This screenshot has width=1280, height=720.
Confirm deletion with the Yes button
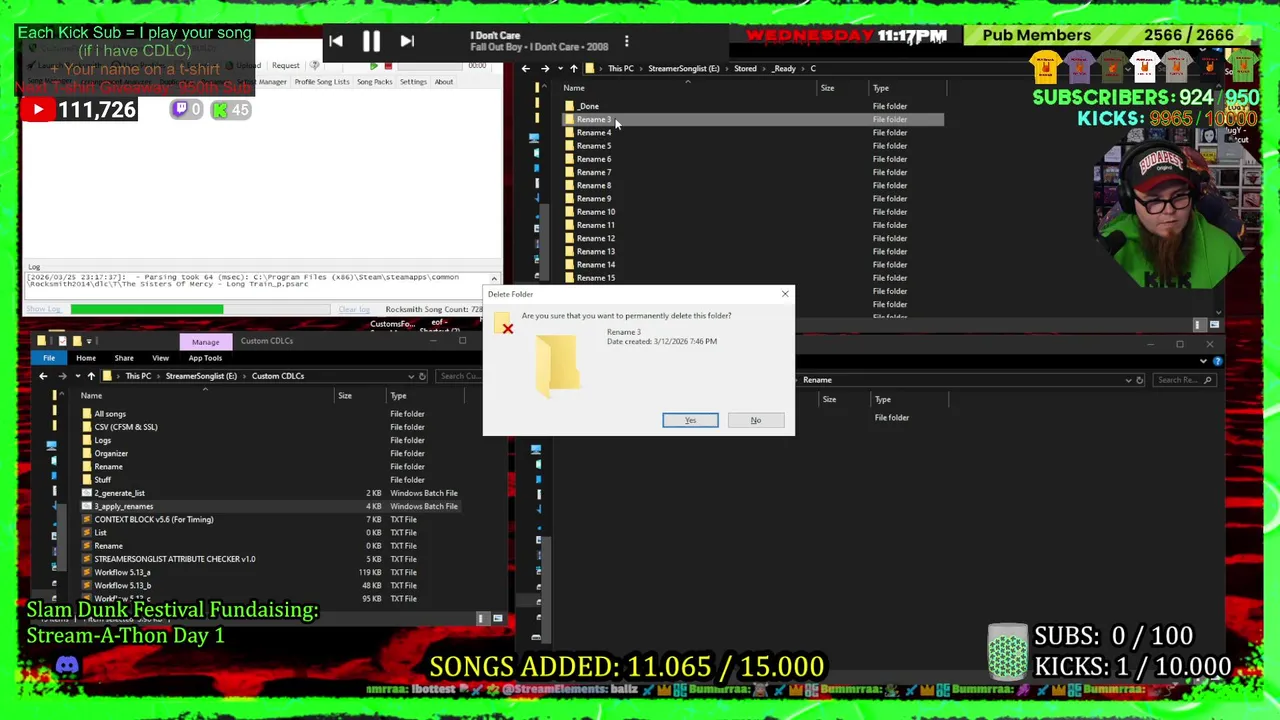pos(690,420)
